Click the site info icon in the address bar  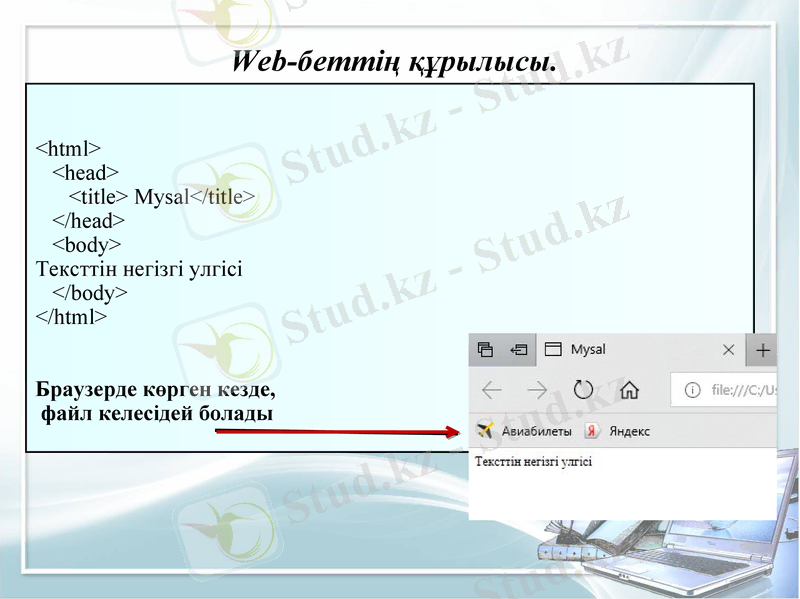pyautogui.click(x=691, y=390)
